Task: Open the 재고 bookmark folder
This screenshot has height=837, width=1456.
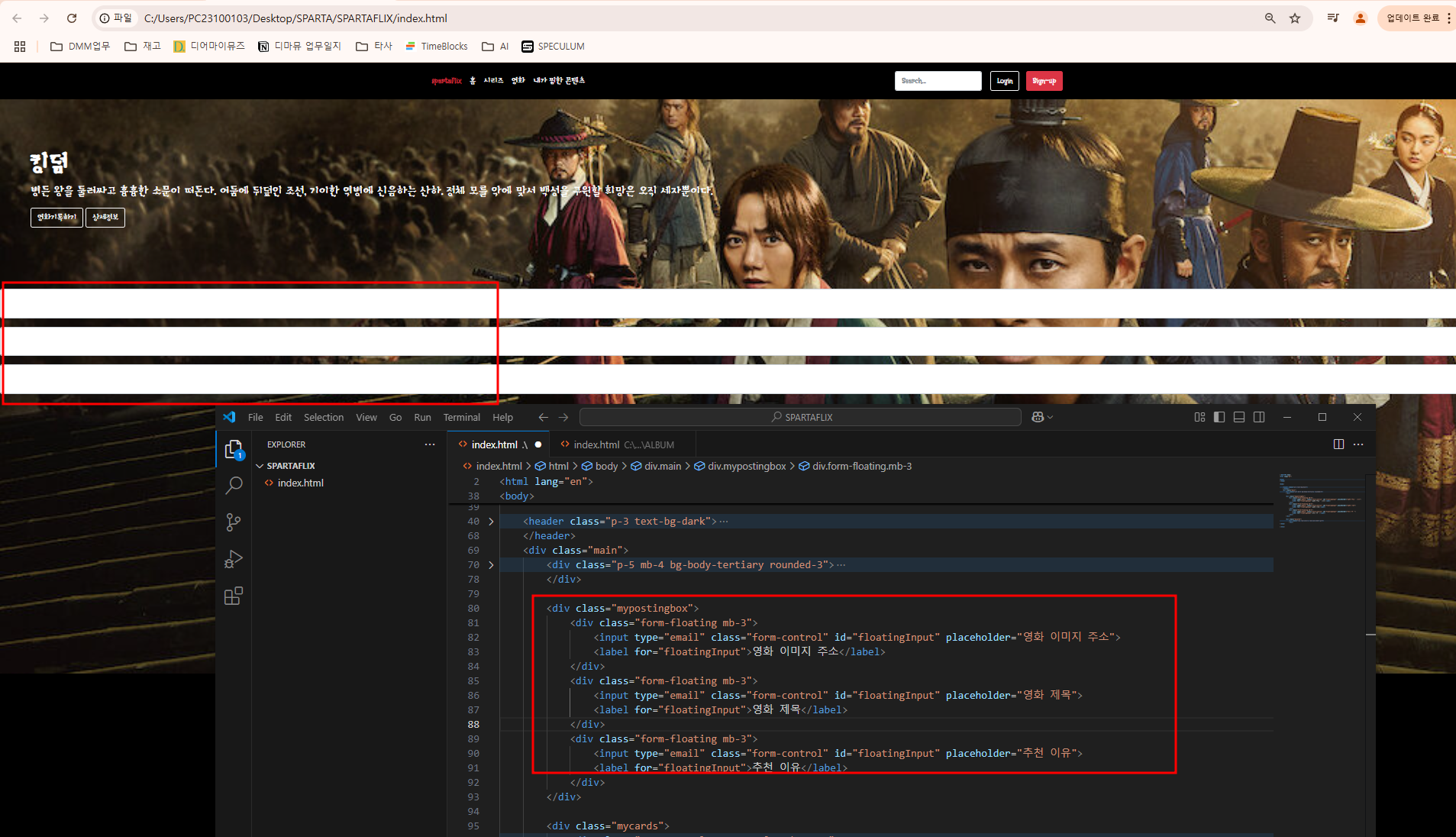Action: tap(143, 47)
